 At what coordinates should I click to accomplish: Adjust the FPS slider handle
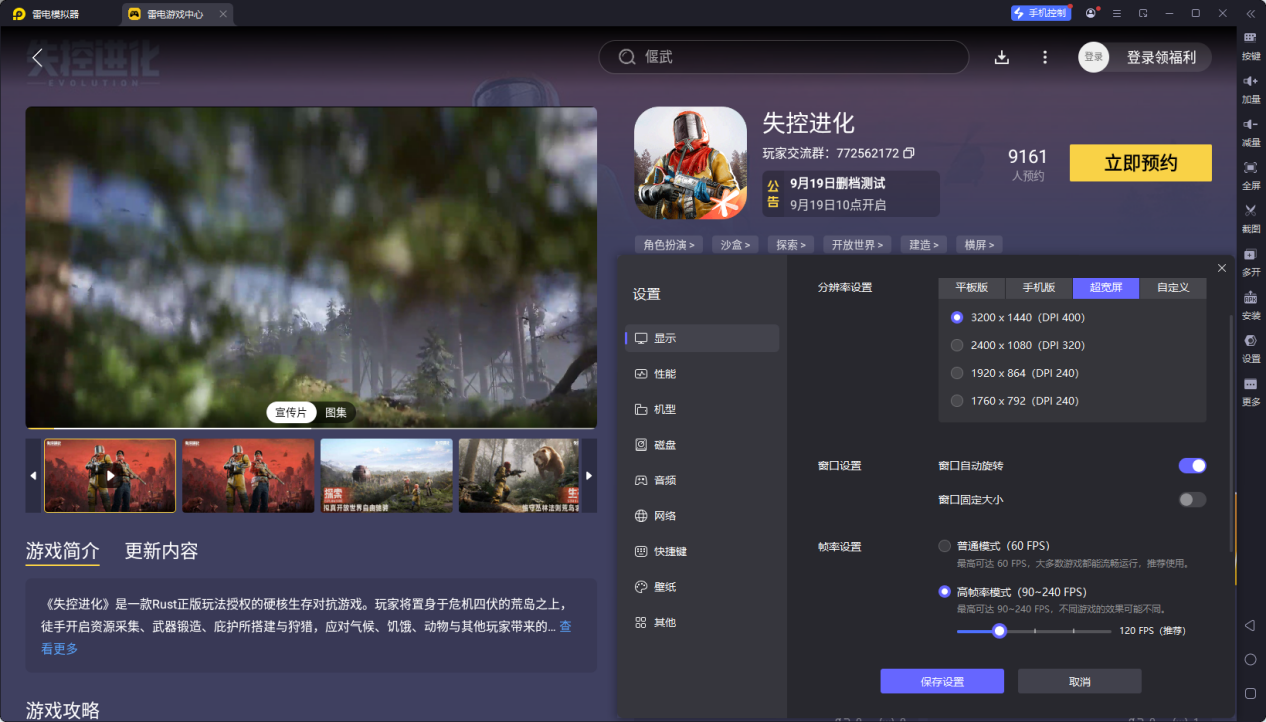(x=998, y=631)
